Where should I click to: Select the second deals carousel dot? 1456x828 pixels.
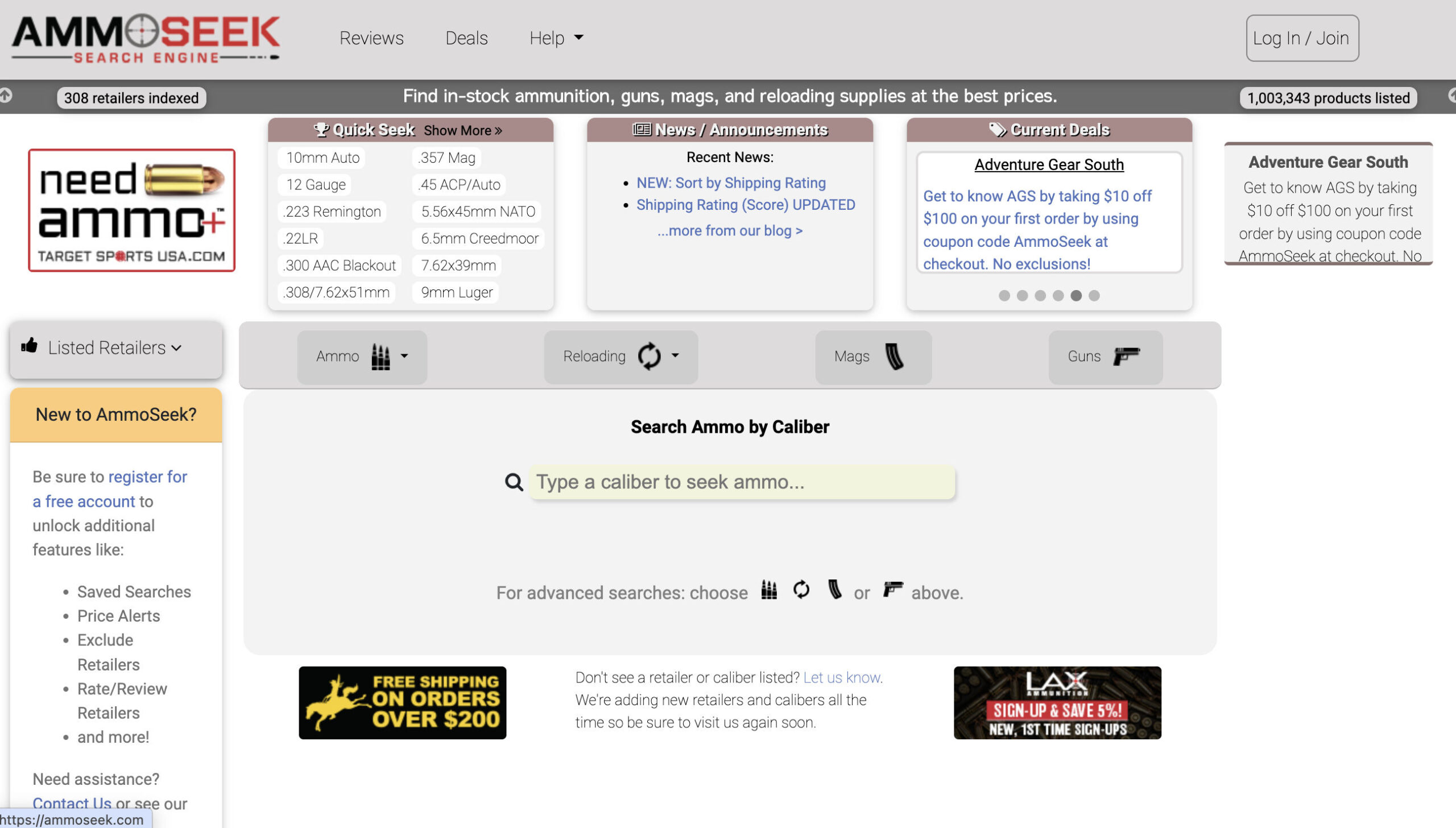[1023, 296]
